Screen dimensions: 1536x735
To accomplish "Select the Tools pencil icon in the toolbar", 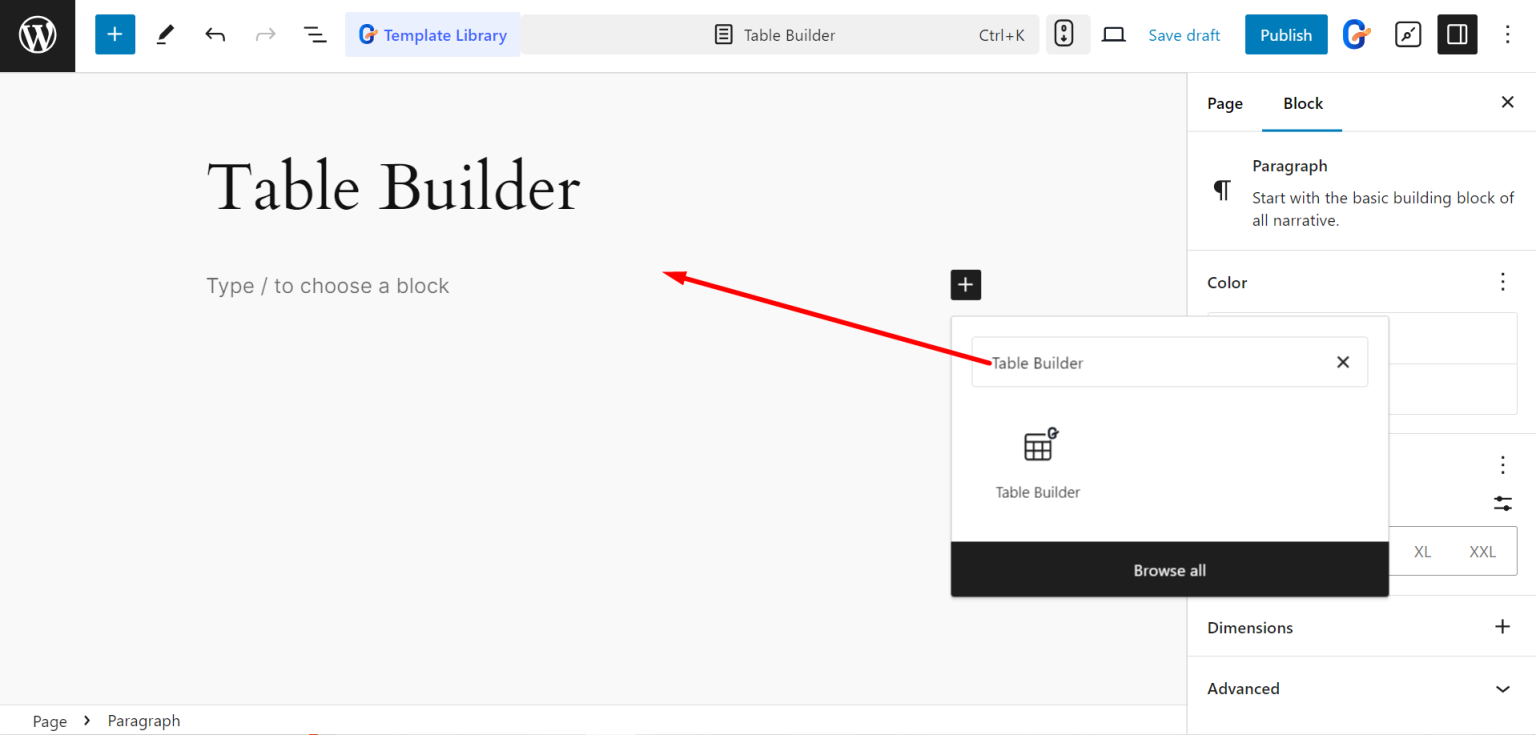I will [x=163, y=33].
